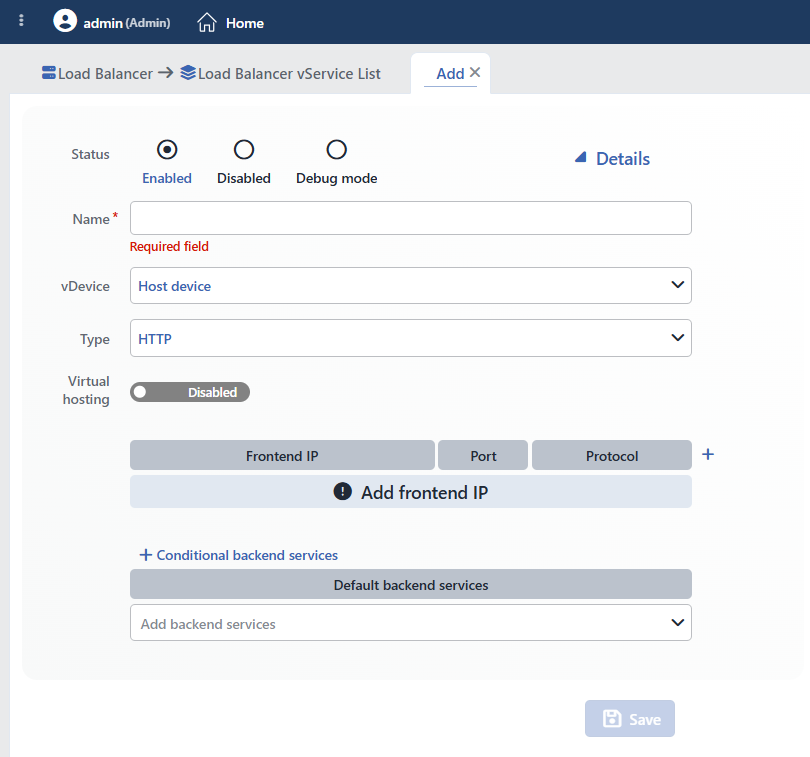Click the save disk icon in Save button

pos(612,719)
